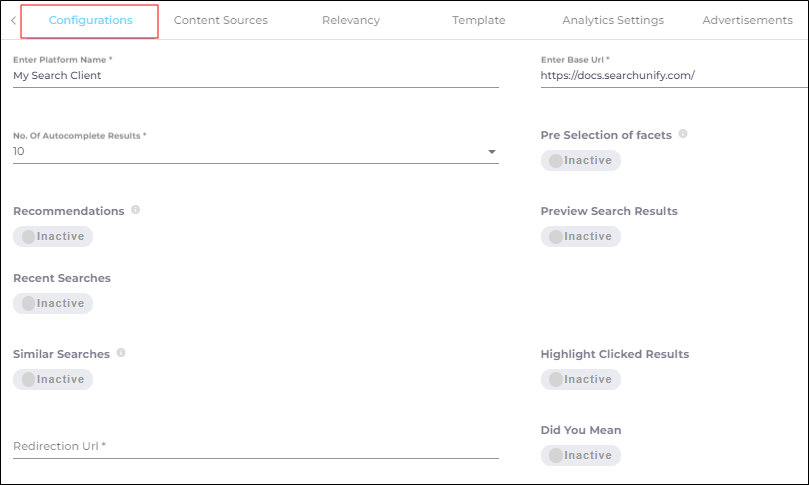Switch to the Advertisements tab

click(x=747, y=21)
